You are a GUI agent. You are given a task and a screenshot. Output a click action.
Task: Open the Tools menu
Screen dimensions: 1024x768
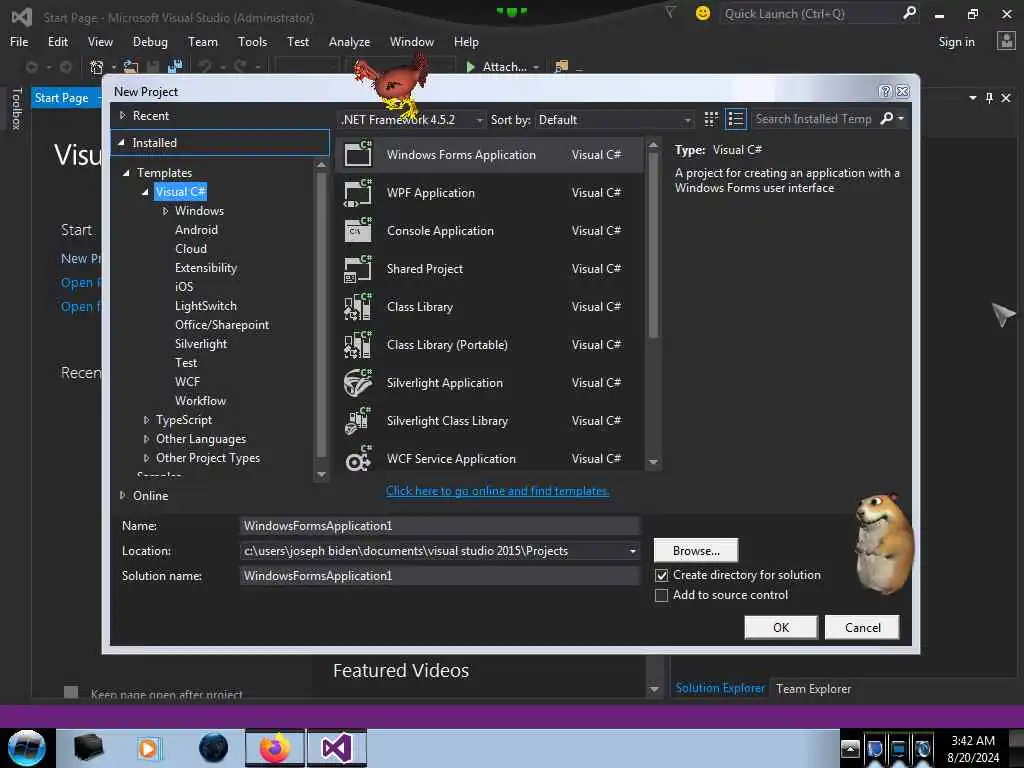click(252, 42)
